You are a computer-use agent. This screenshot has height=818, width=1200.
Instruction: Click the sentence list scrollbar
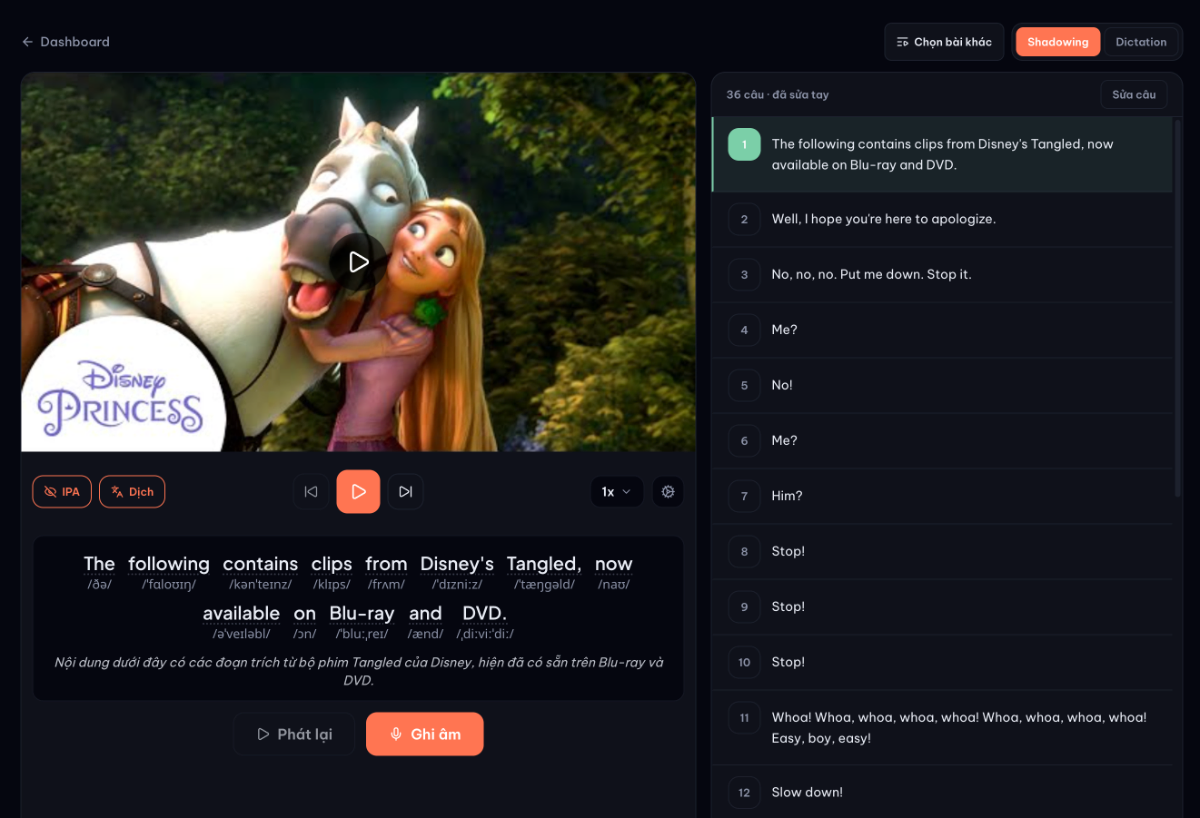point(1177,307)
